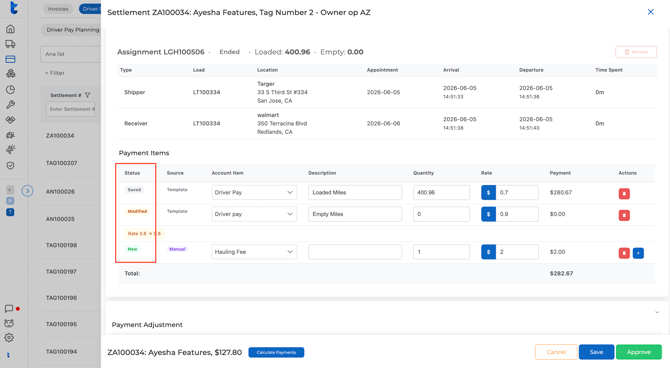
Task: Edit the Hauling Fee quantity field
Action: click(441, 252)
